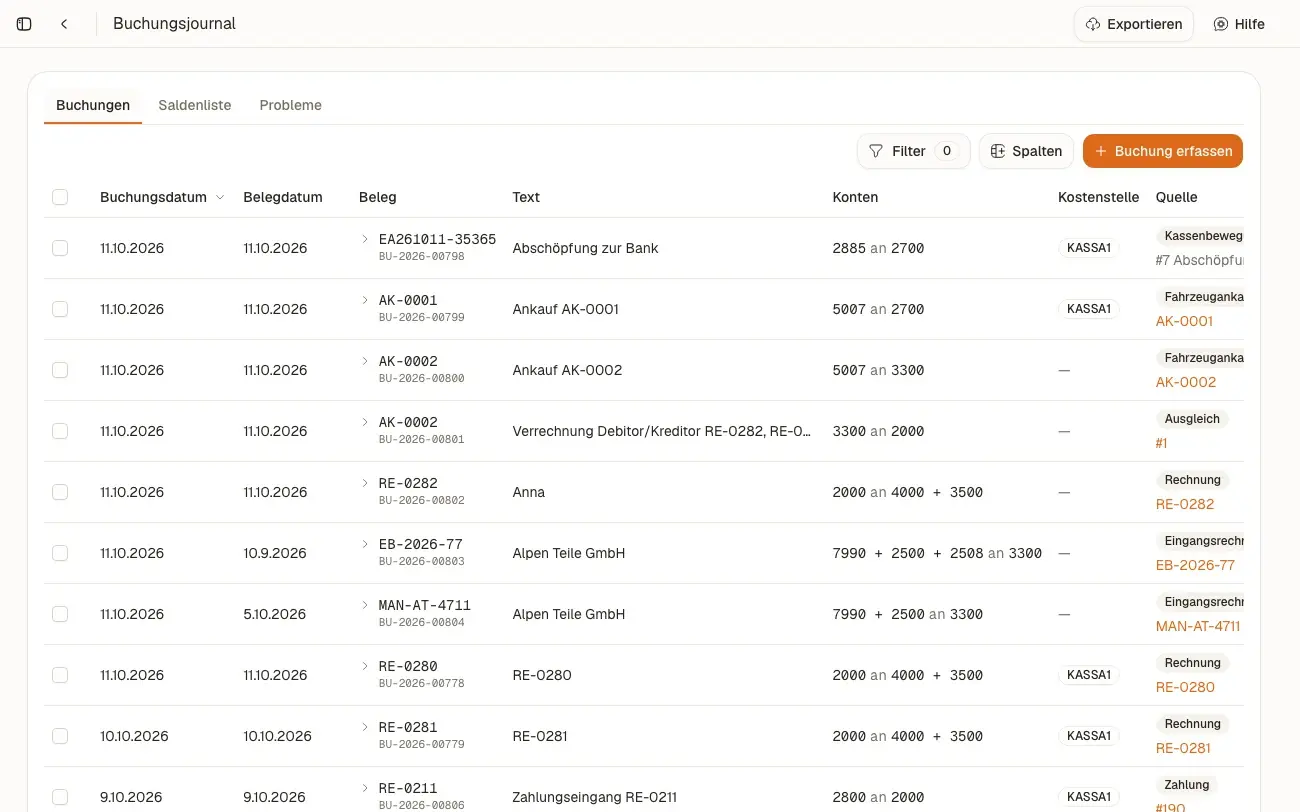Expand the MAN-AT-4711 booking row
The width and height of the screenshot is (1300, 812).
365,605
